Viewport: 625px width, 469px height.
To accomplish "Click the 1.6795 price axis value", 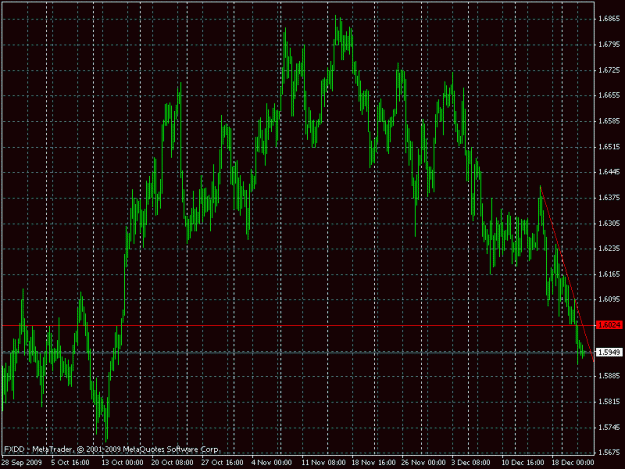I will 609,44.
